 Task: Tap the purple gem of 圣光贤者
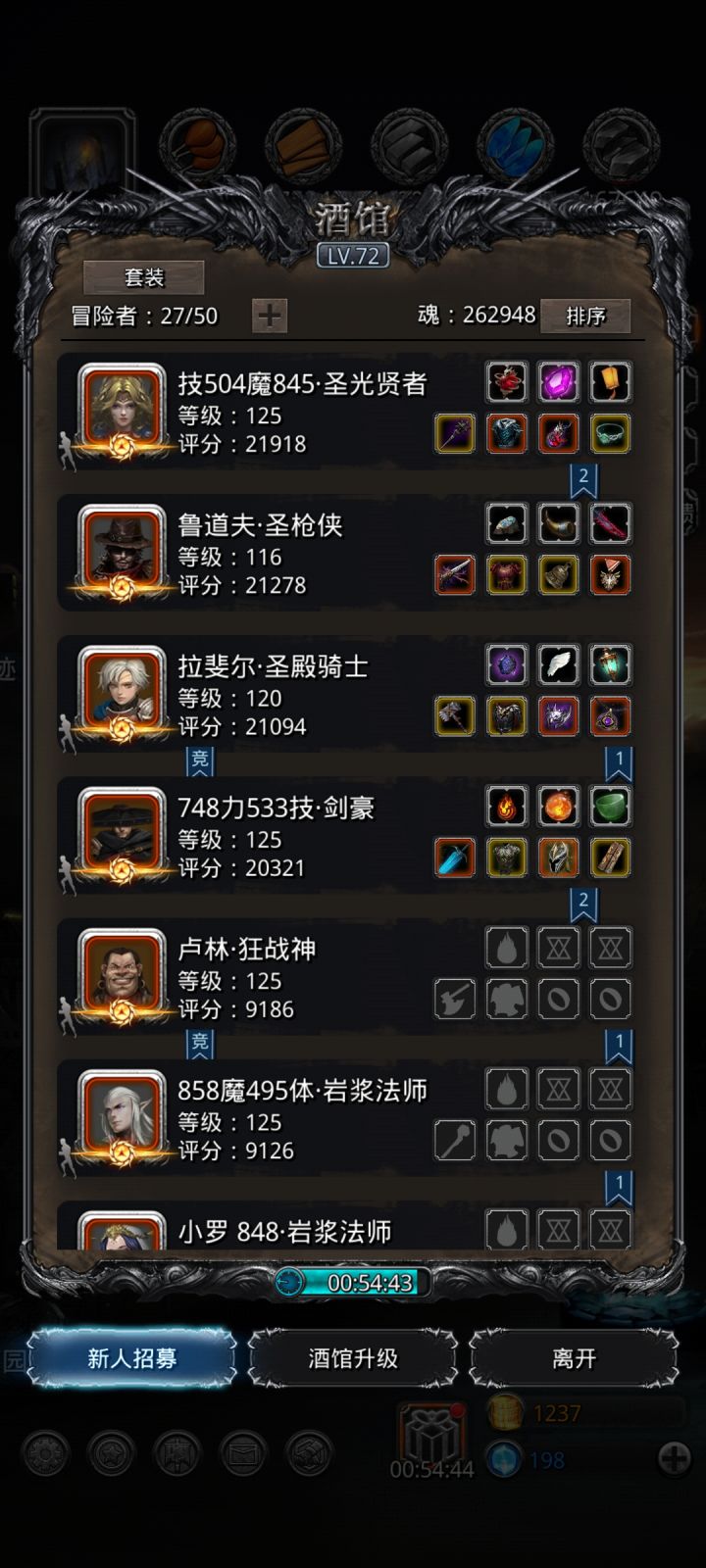click(x=558, y=382)
